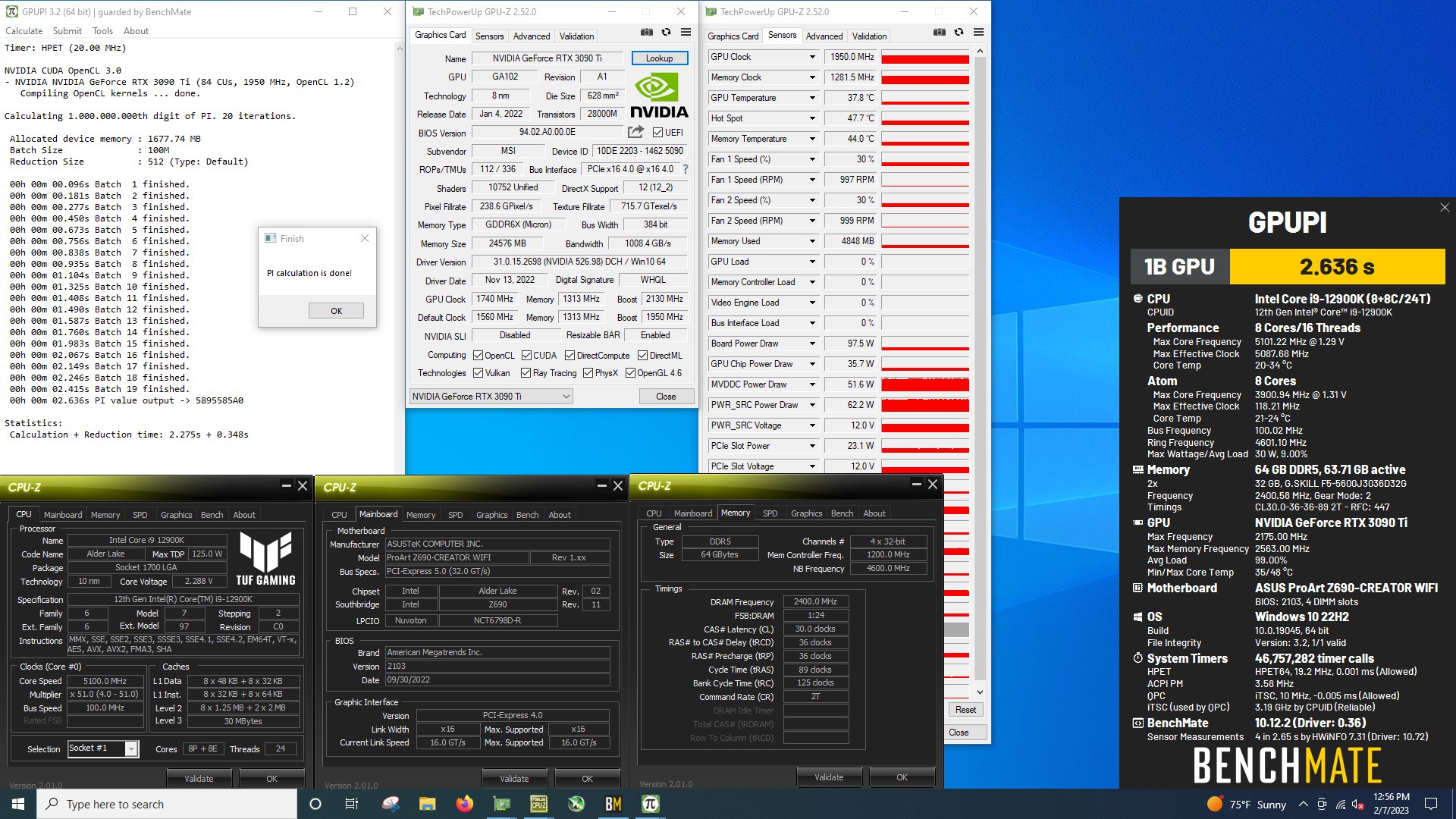Open Task View on the taskbar
This screenshot has width=1456, height=819.
click(x=352, y=804)
